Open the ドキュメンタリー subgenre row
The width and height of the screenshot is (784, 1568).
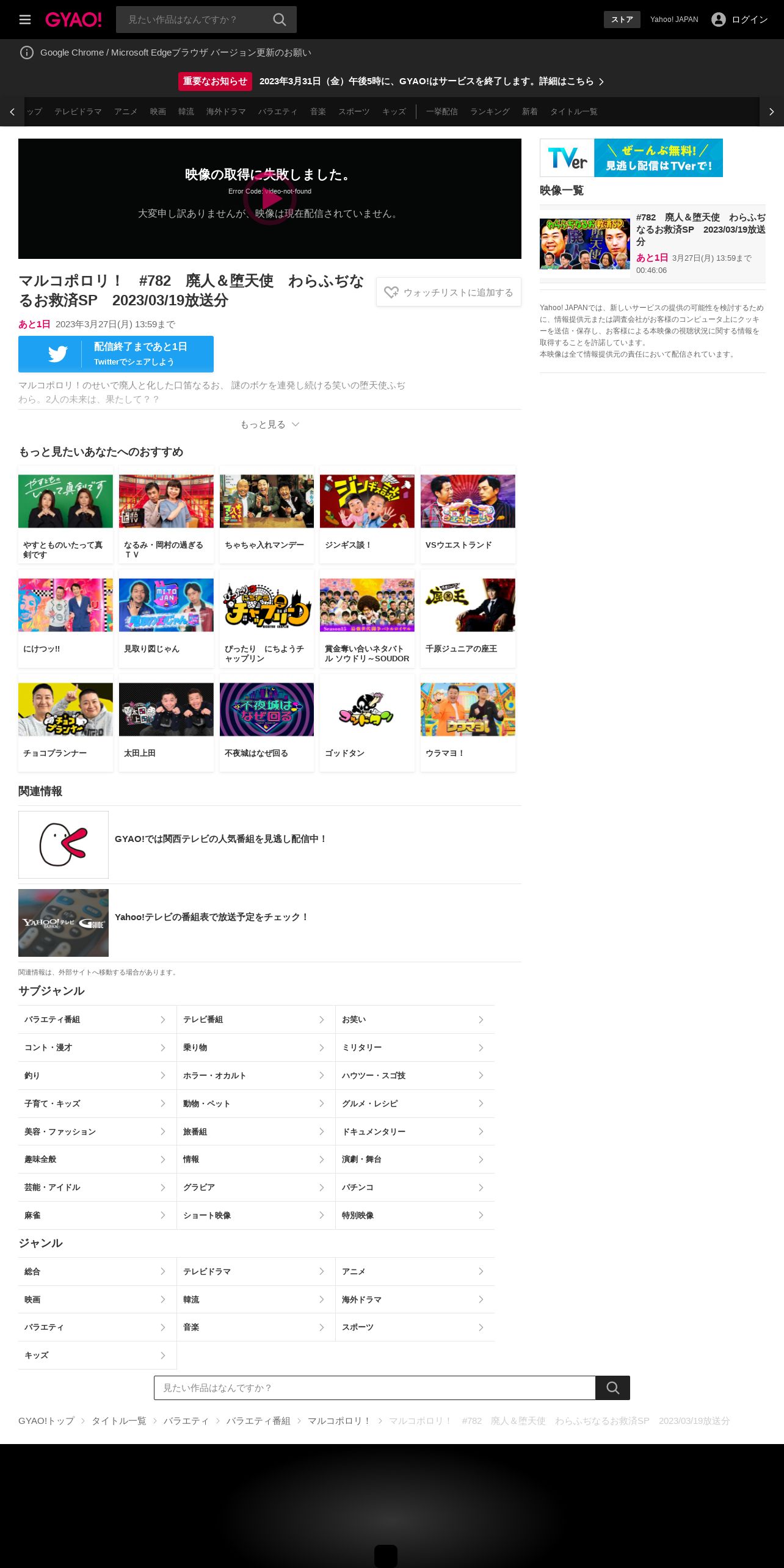point(415,1131)
